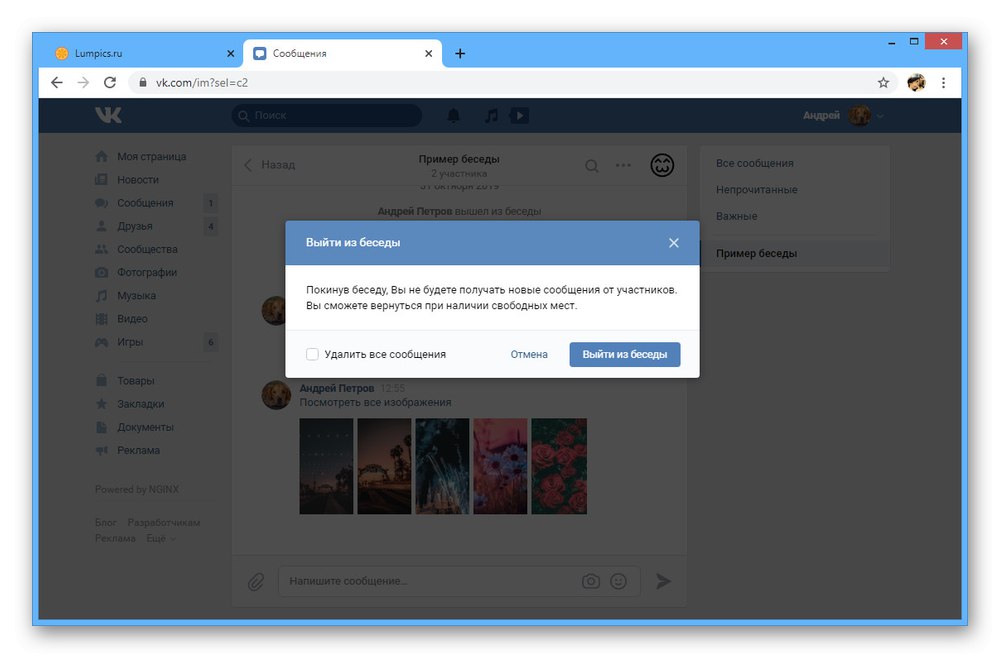
Task: Click Отмена to cancel leaving
Action: point(529,355)
